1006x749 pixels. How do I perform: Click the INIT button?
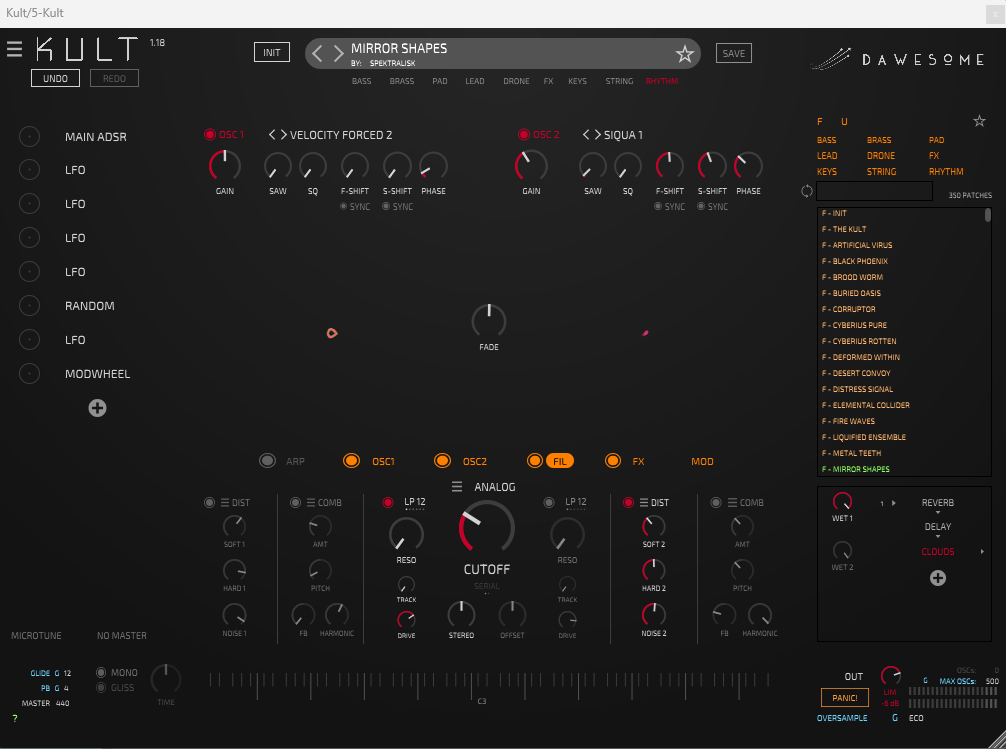coord(272,53)
